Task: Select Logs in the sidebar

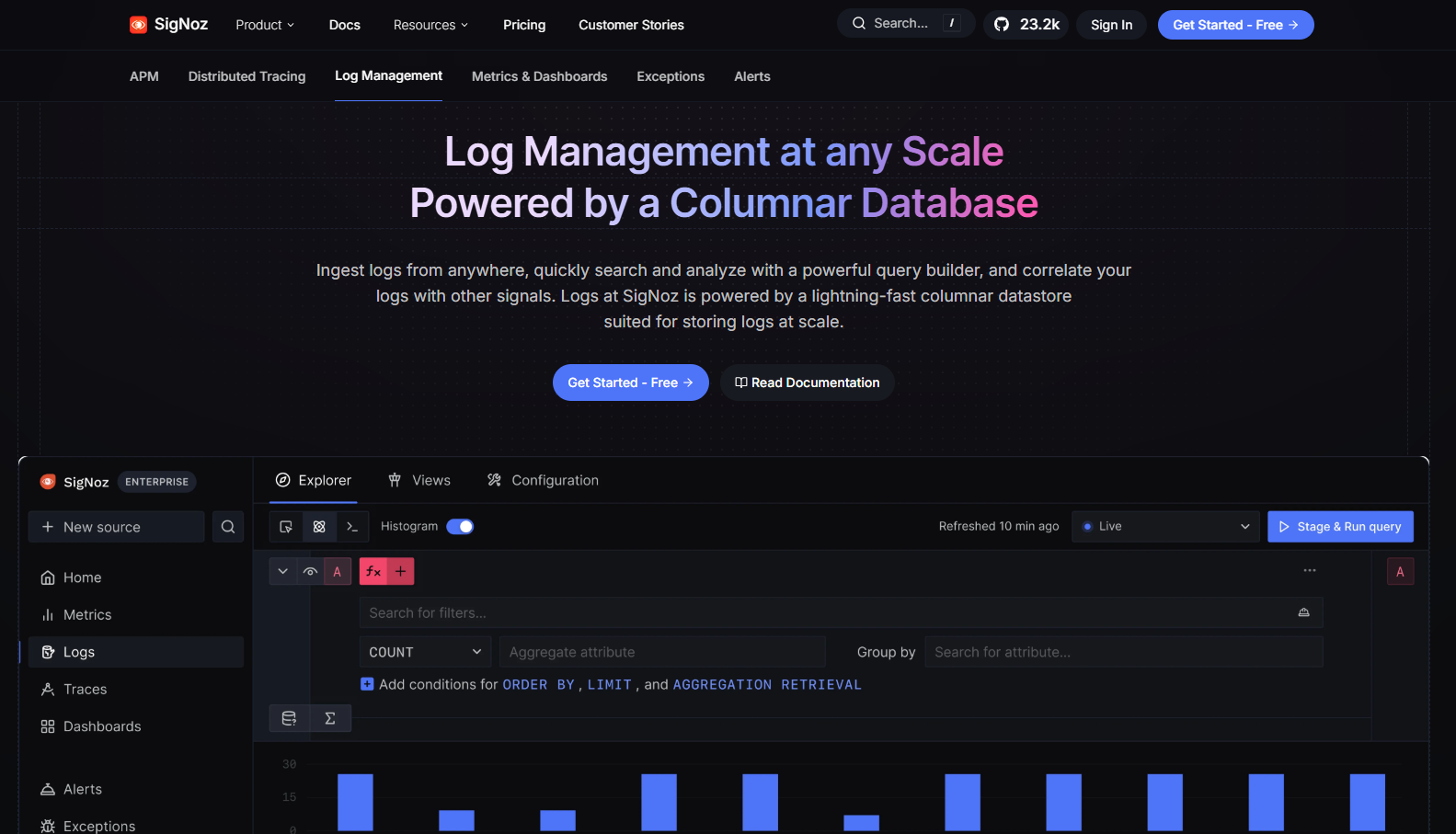Action: coord(136,652)
